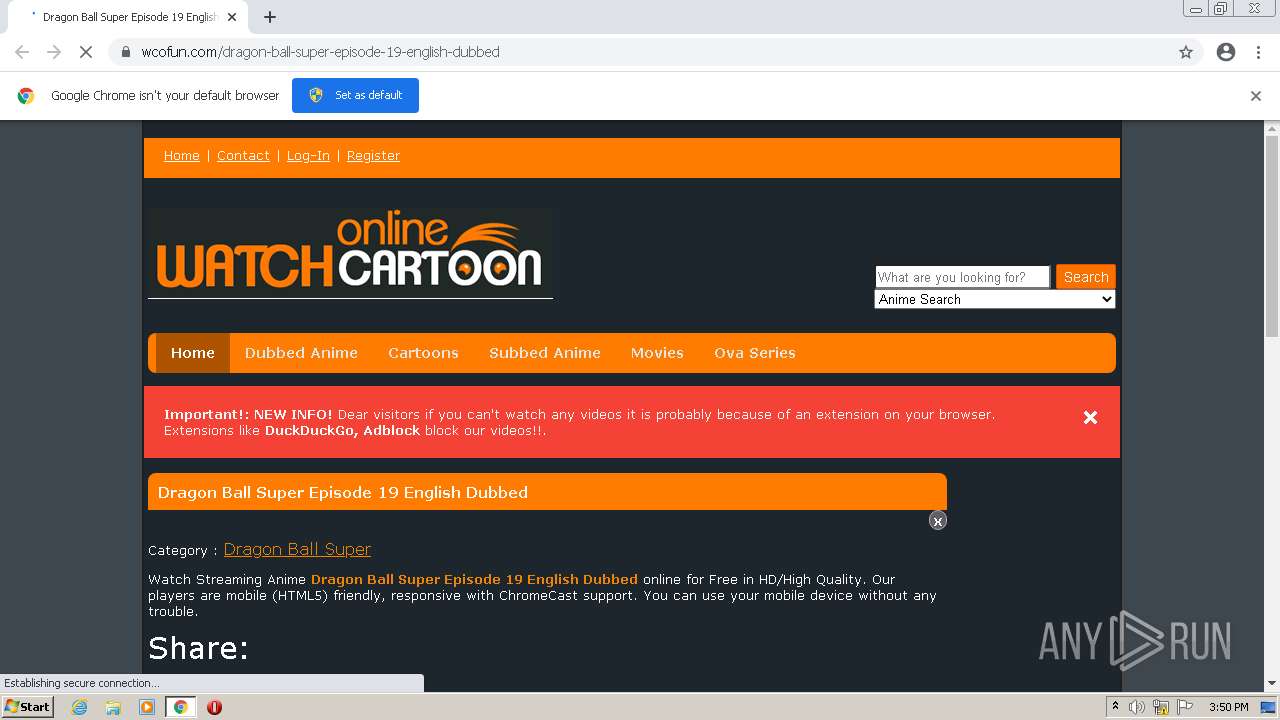The height and width of the screenshot is (720, 1280).
Task: Open the Home link in top bar
Action: tap(182, 156)
